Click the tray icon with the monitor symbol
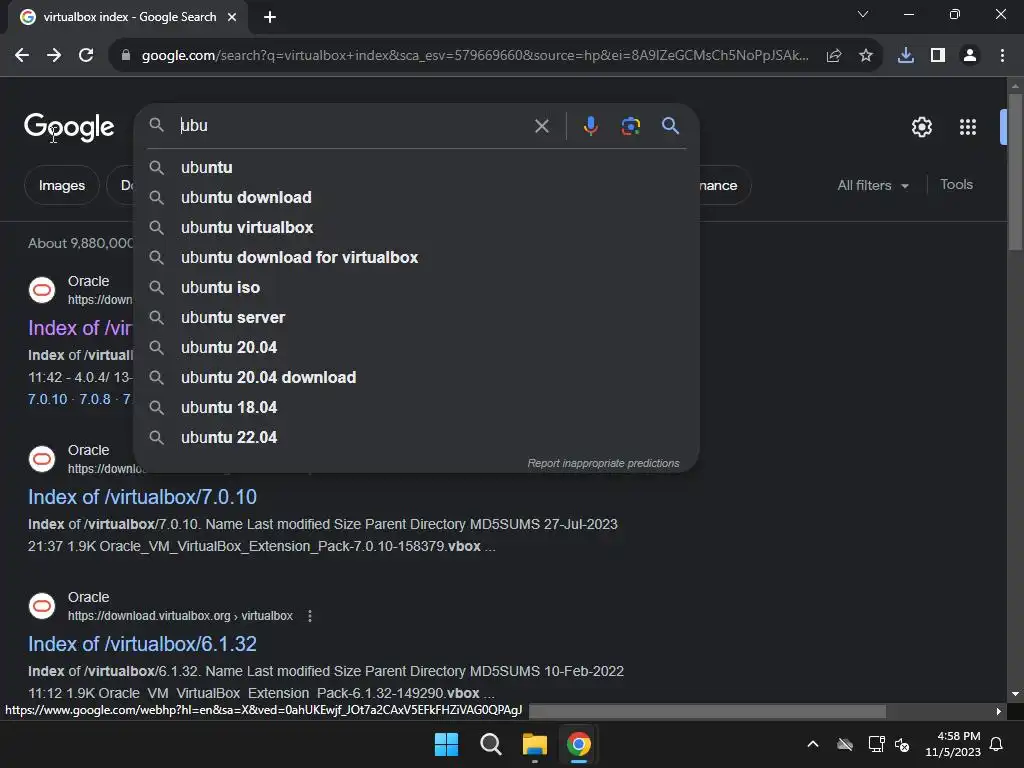The width and height of the screenshot is (1024, 768). [x=876, y=744]
